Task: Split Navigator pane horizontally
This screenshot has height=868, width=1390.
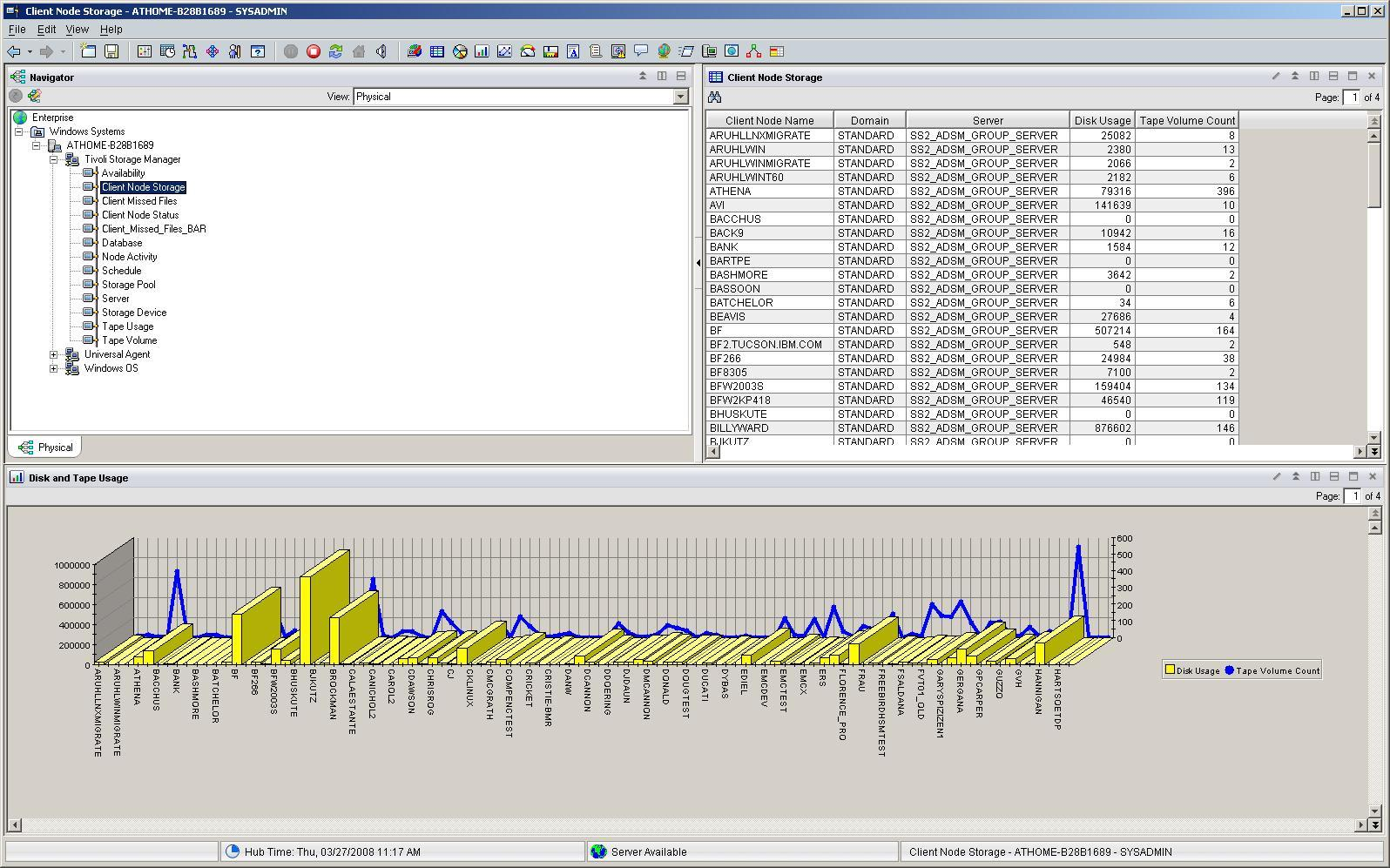Action: 681,77
